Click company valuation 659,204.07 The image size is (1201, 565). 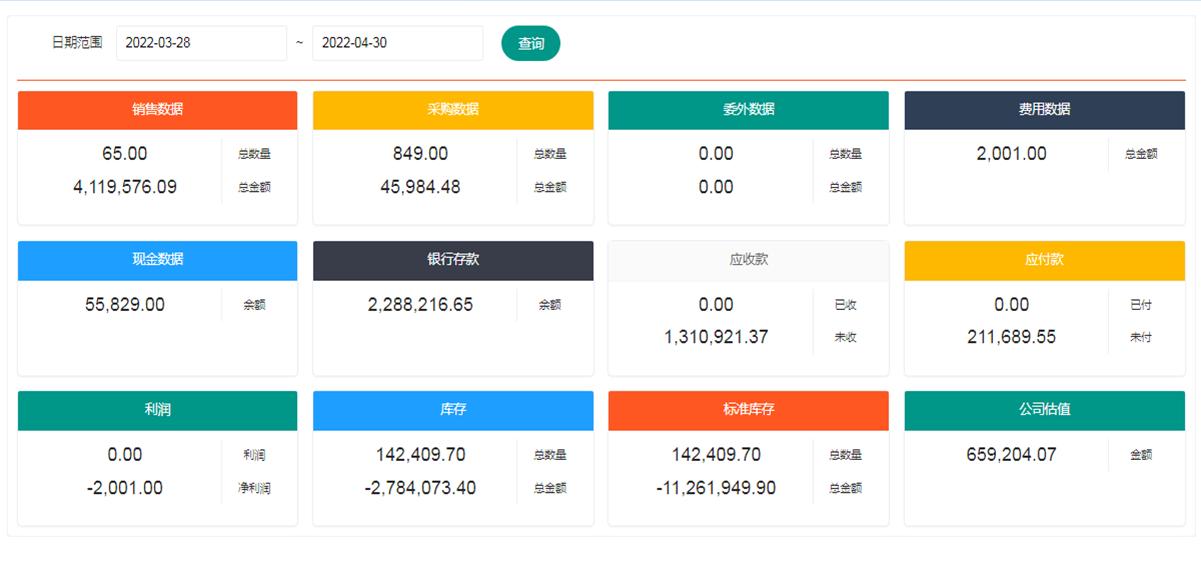pos(1012,455)
